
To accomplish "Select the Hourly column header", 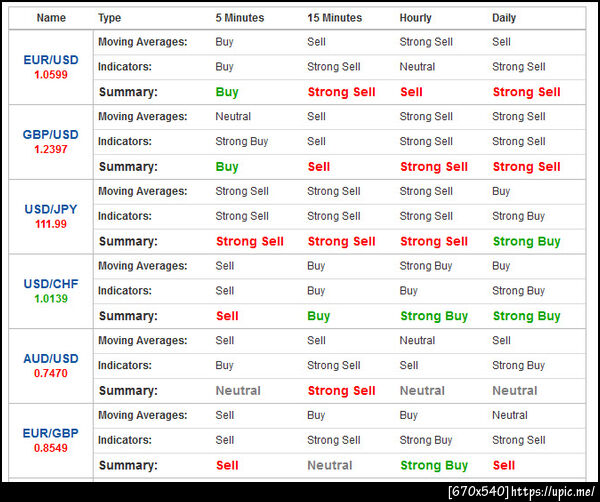I will (415, 18).
